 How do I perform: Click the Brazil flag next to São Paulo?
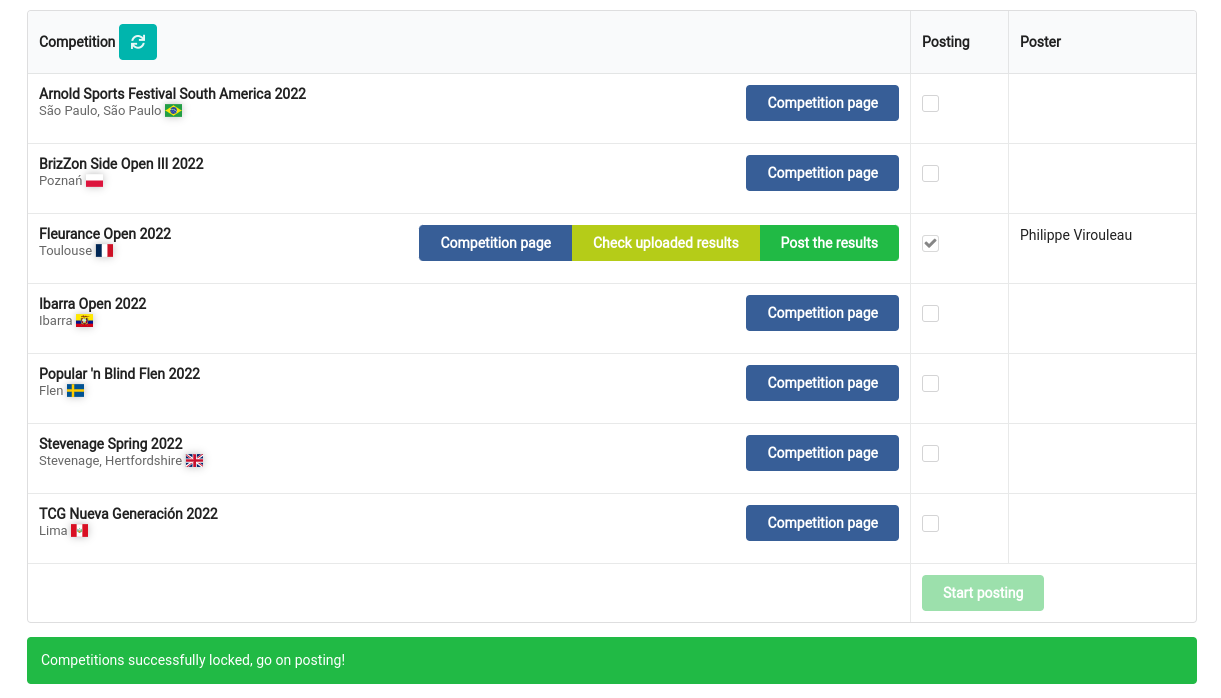[x=173, y=111]
